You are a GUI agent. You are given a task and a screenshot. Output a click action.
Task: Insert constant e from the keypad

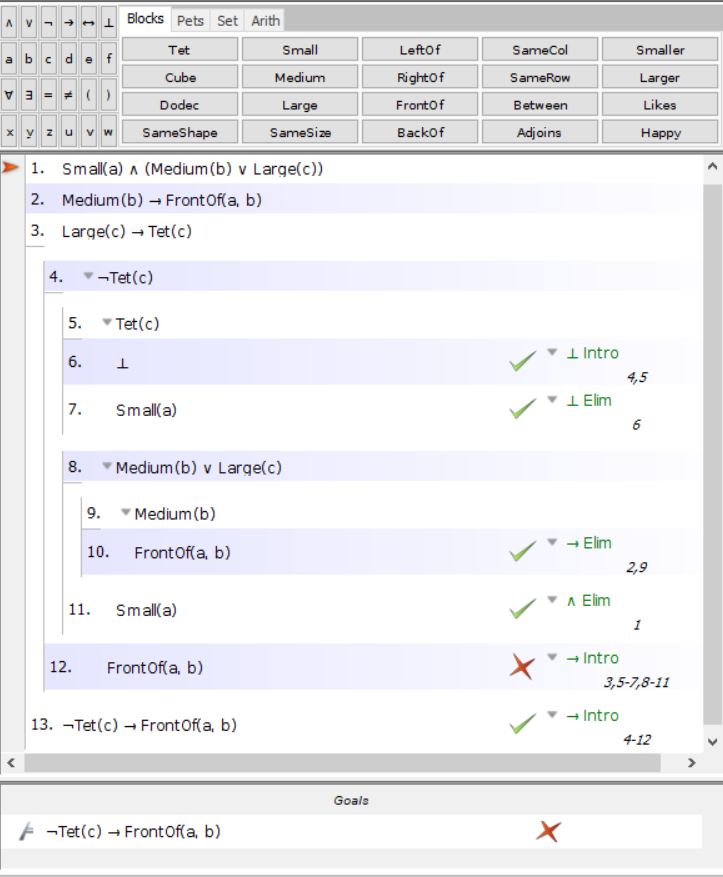89,59
